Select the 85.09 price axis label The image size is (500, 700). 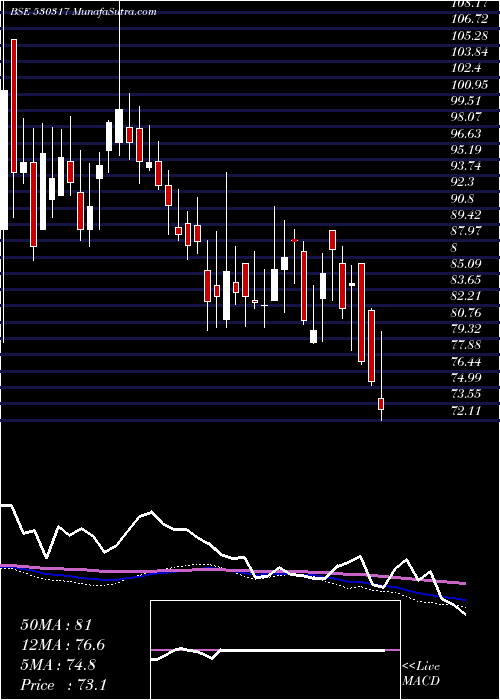click(x=466, y=264)
